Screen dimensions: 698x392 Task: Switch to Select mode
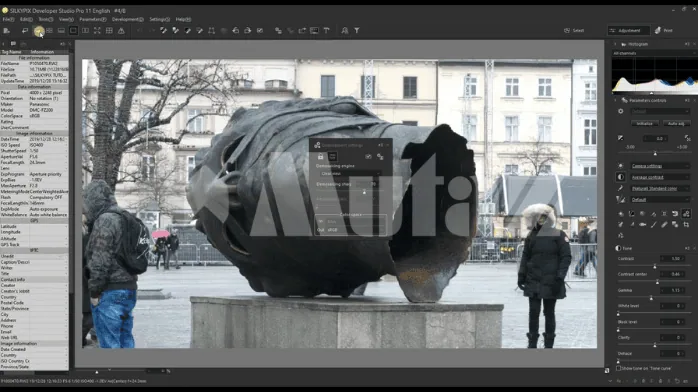[x=574, y=31]
